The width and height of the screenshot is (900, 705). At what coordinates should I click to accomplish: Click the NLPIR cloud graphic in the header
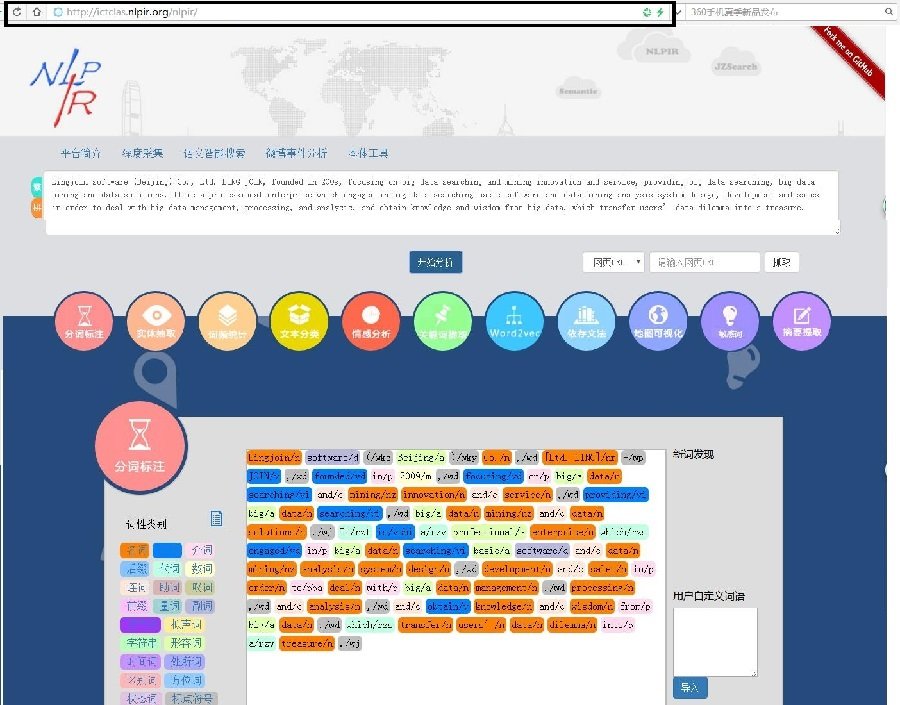(x=661, y=49)
